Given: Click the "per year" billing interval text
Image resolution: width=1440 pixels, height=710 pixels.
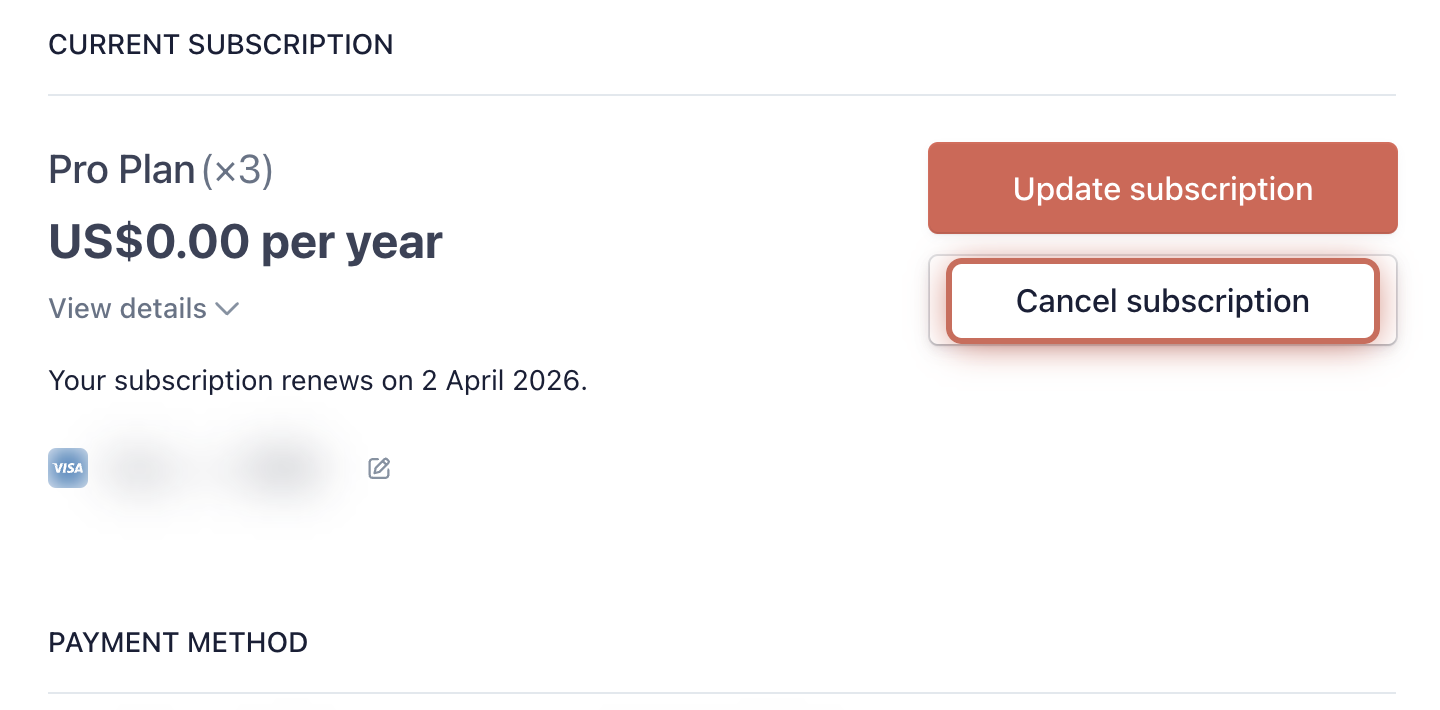Looking at the screenshot, I should pyautogui.click(x=352, y=242).
